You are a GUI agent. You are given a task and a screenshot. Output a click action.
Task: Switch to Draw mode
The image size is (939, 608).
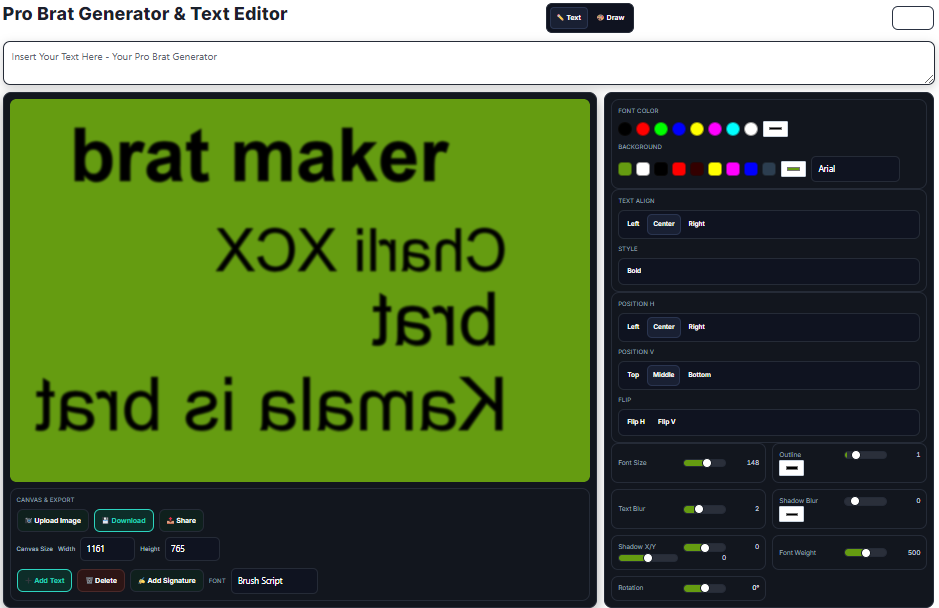click(x=610, y=18)
